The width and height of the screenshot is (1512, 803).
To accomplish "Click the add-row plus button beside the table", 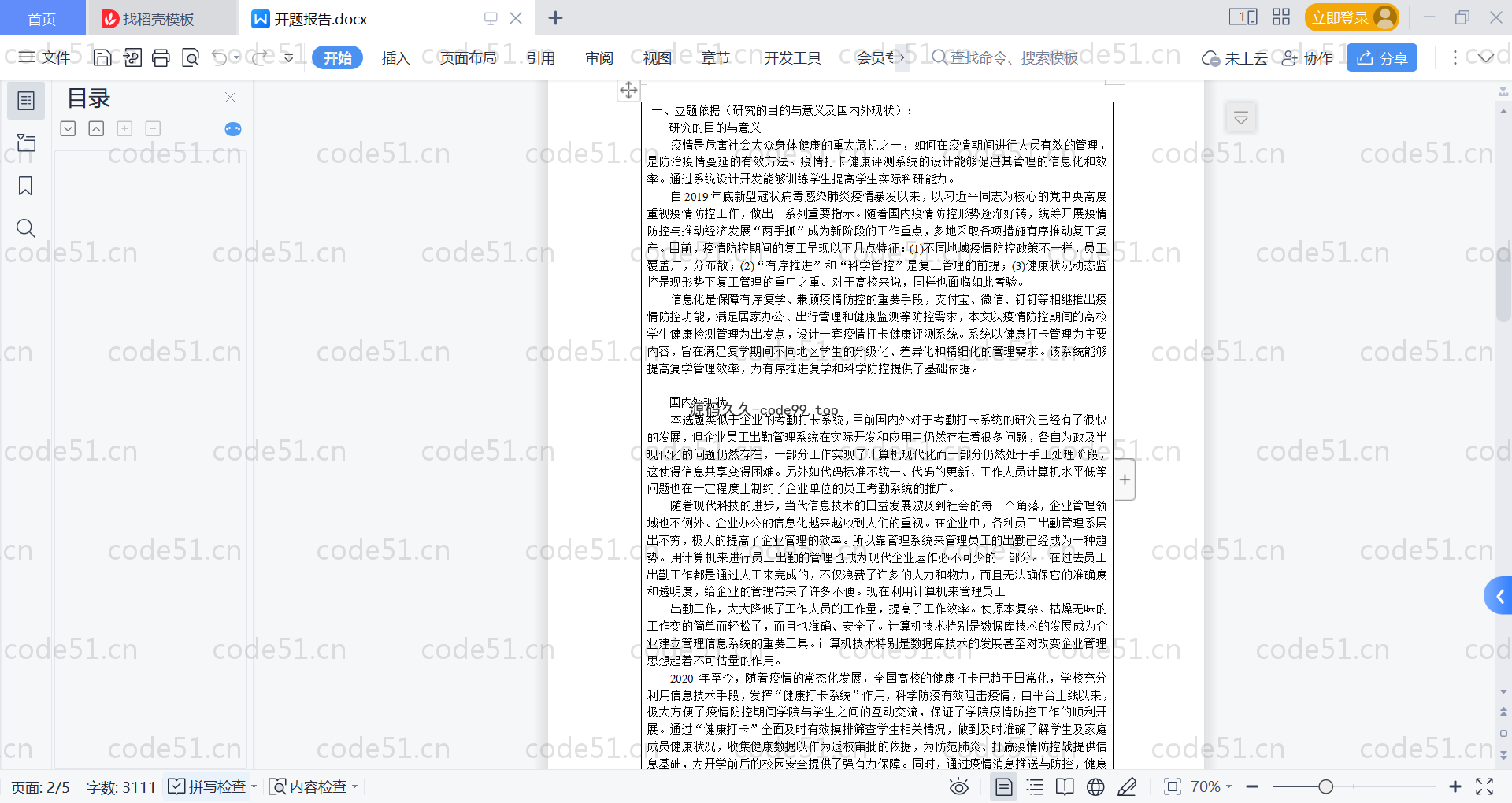I will click(x=1125, y=479).
